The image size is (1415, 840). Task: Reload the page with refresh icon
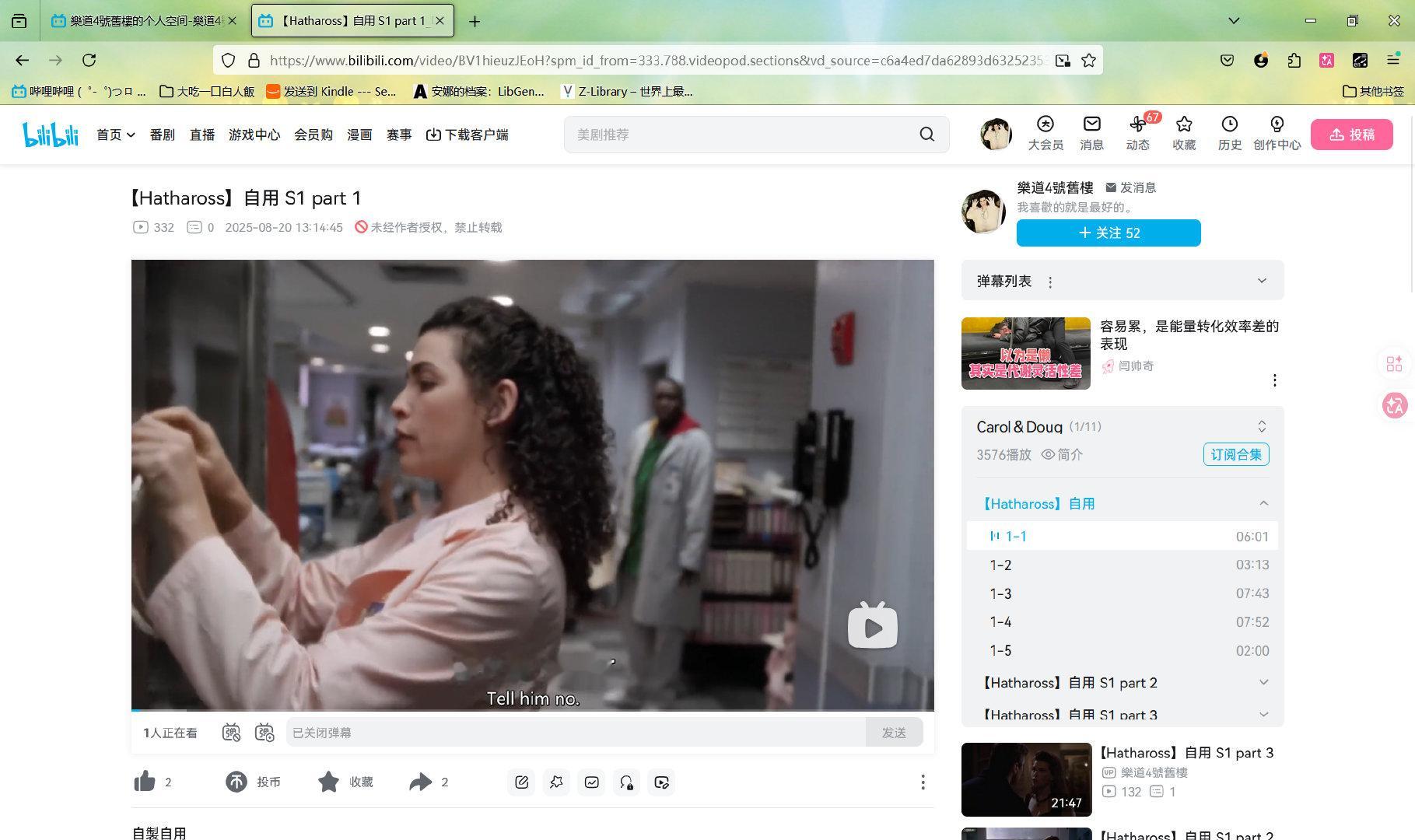pos(89,61)
